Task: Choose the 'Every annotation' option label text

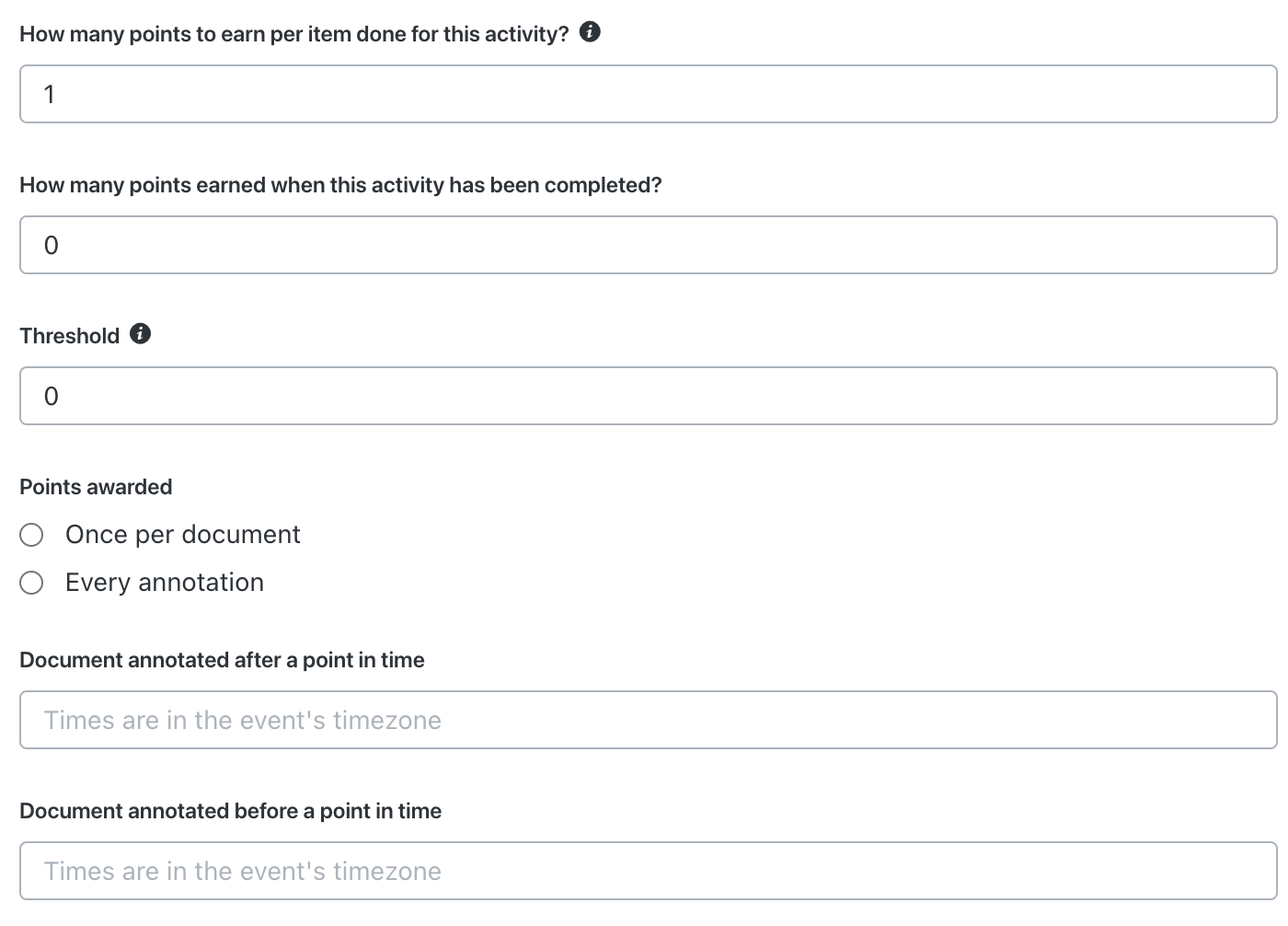Action: (165, 583)
